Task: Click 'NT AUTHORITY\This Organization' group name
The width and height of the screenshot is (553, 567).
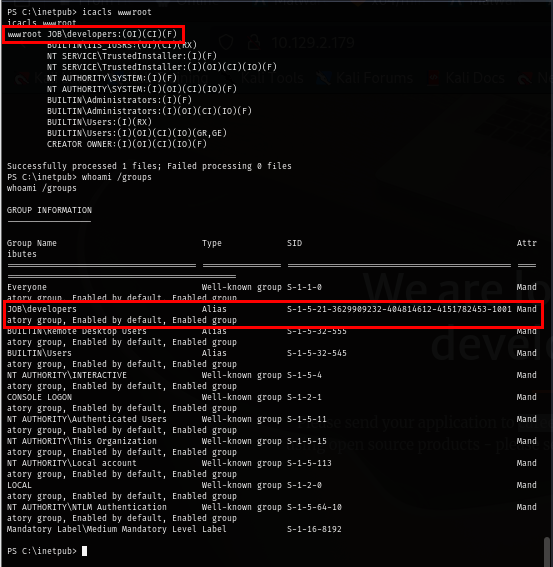Action: (x=82, y=441)
